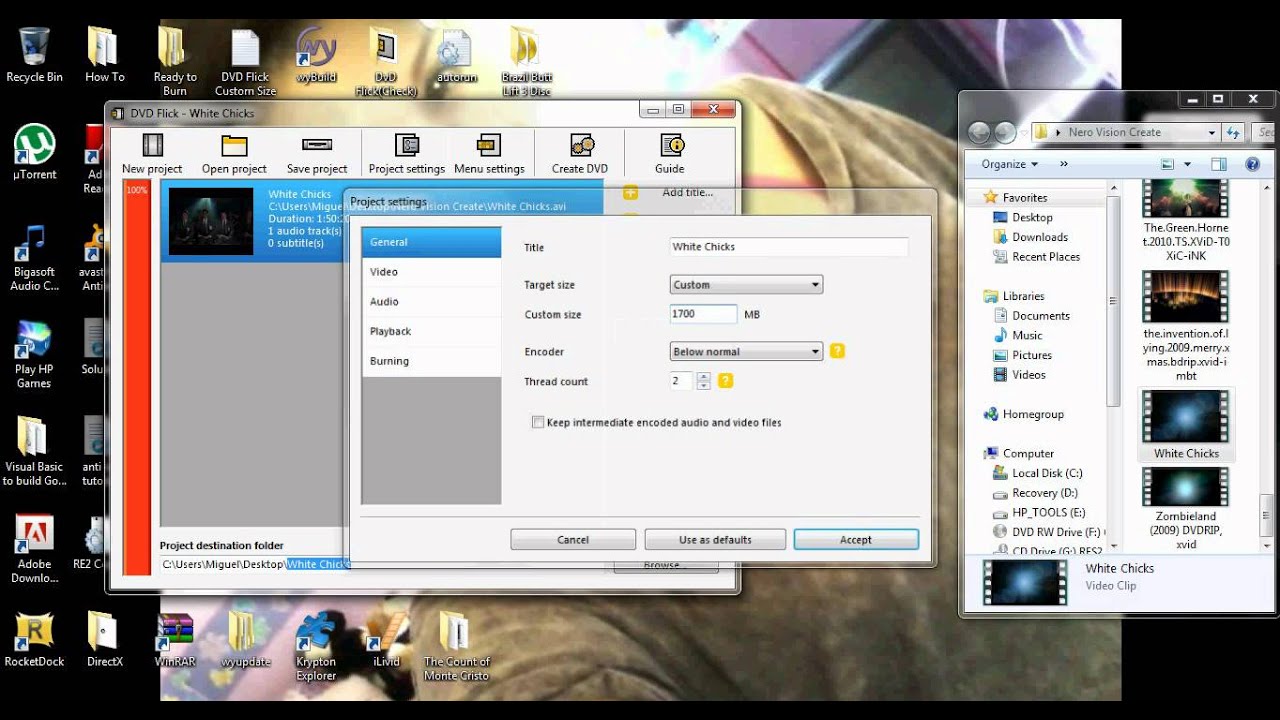Open the How To desktop folder
Screen dimensions: 1280x720
[104, 55]
